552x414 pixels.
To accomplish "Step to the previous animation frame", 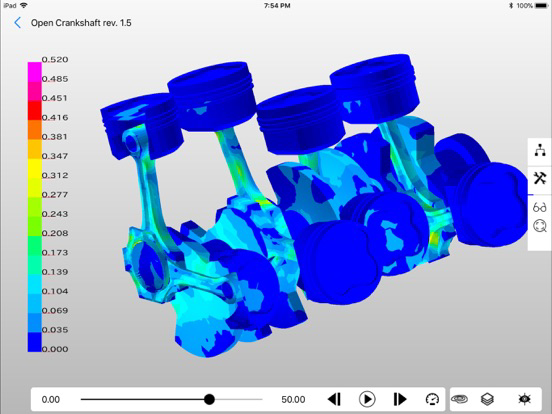I will point(334,399).
